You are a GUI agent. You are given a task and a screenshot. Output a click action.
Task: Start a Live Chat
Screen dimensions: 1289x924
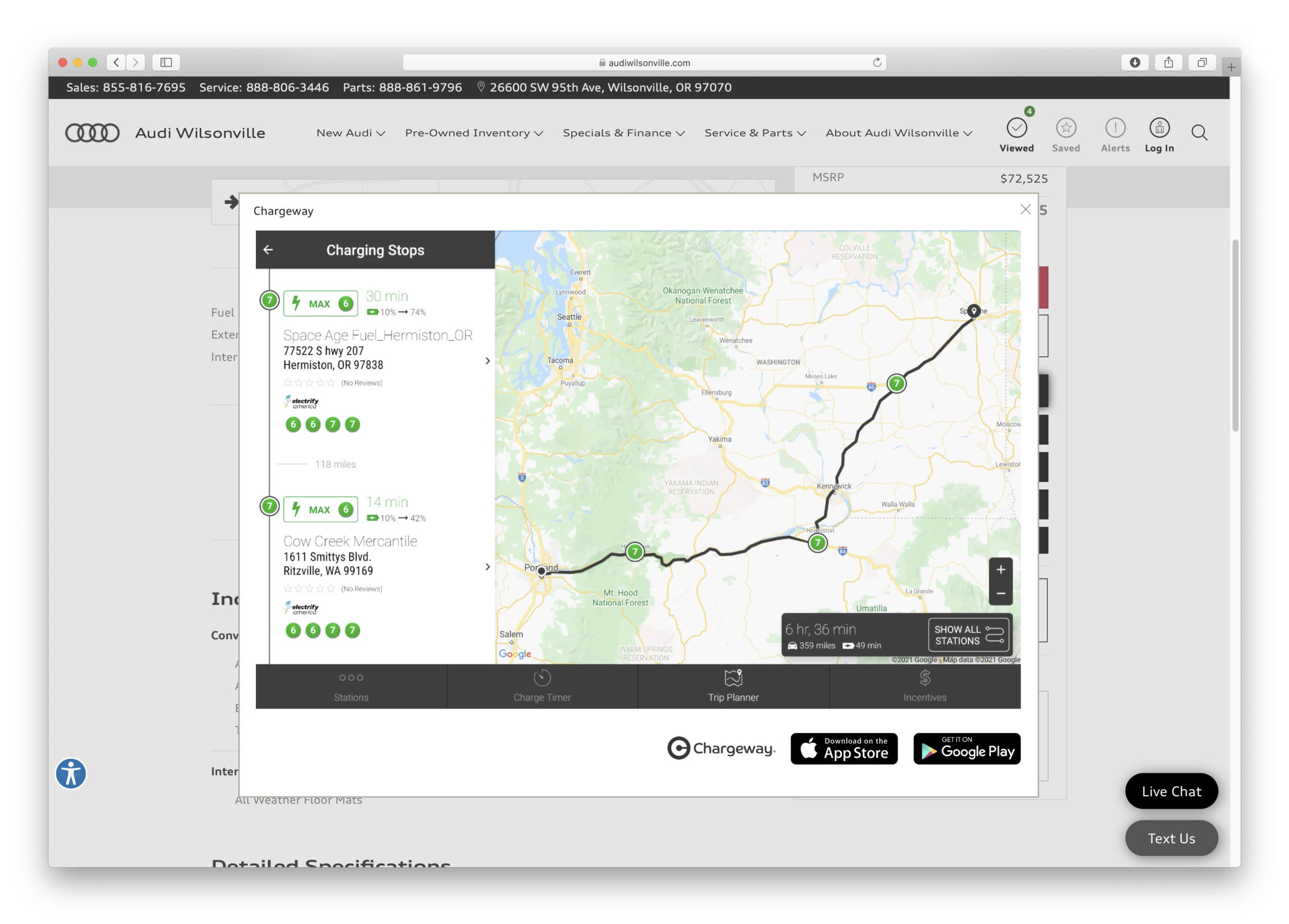tap(1171, 791)
